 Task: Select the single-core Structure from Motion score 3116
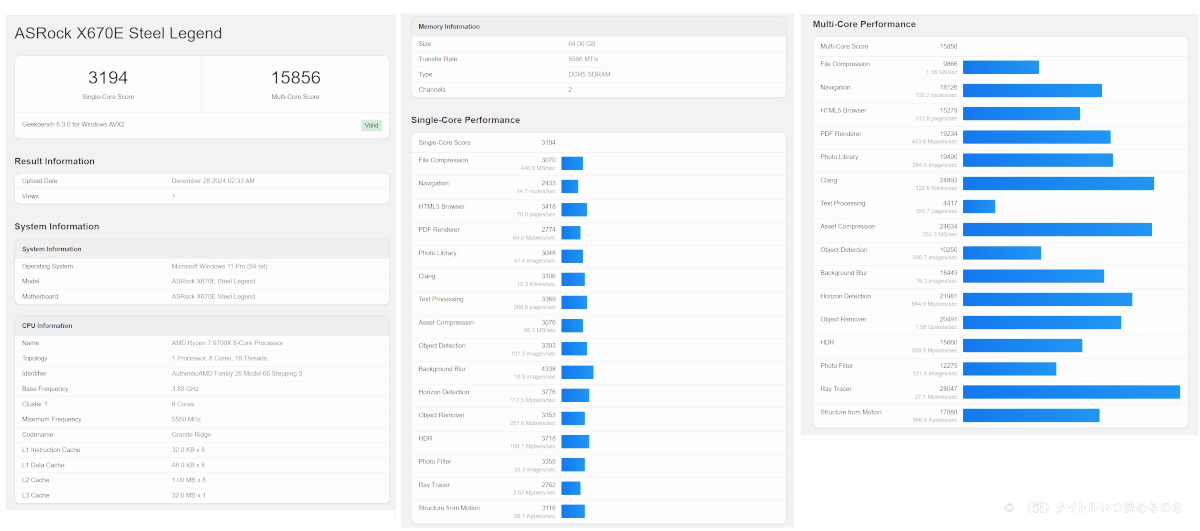(x=549, y=508)
